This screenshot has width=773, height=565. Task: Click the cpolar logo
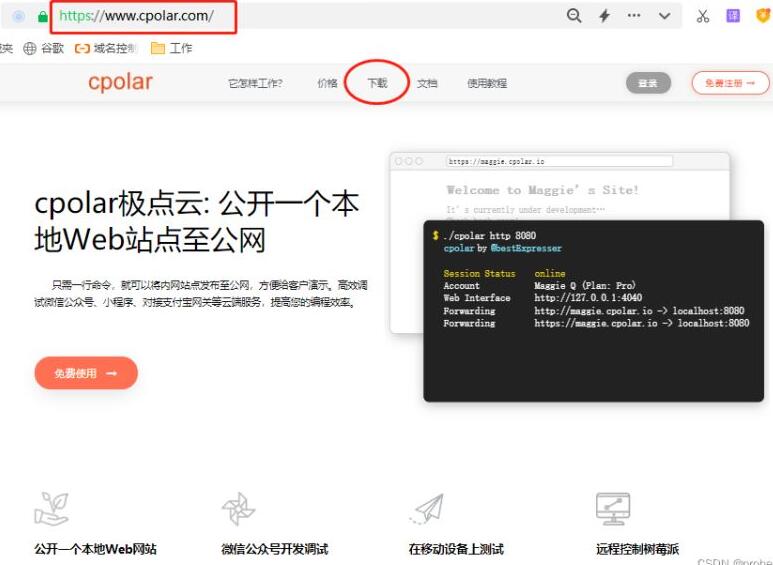(x=120, y=81)
